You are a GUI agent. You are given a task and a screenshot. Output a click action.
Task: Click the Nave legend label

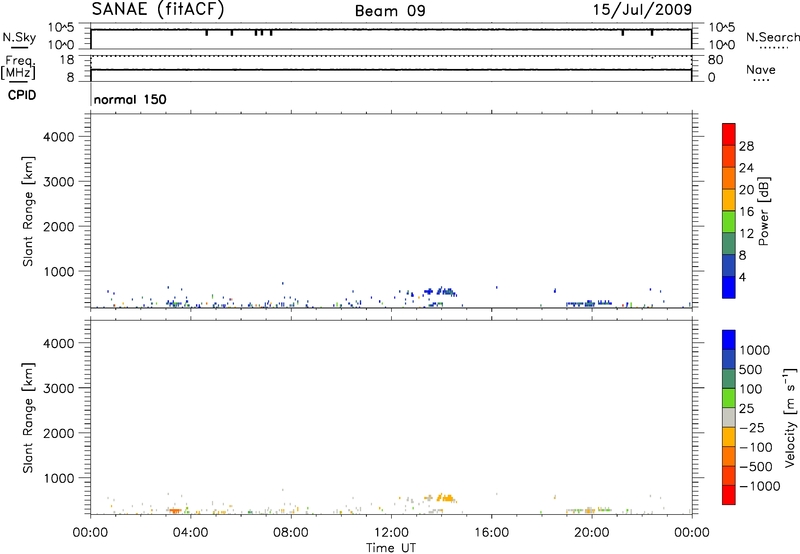pyautogui.click(x=761, y=69)
